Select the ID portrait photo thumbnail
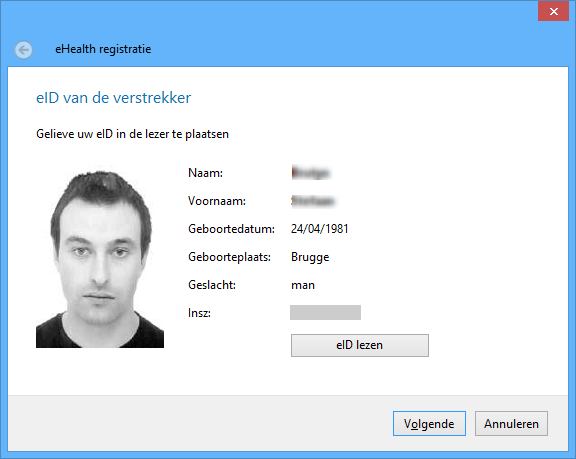 point(100,259)
